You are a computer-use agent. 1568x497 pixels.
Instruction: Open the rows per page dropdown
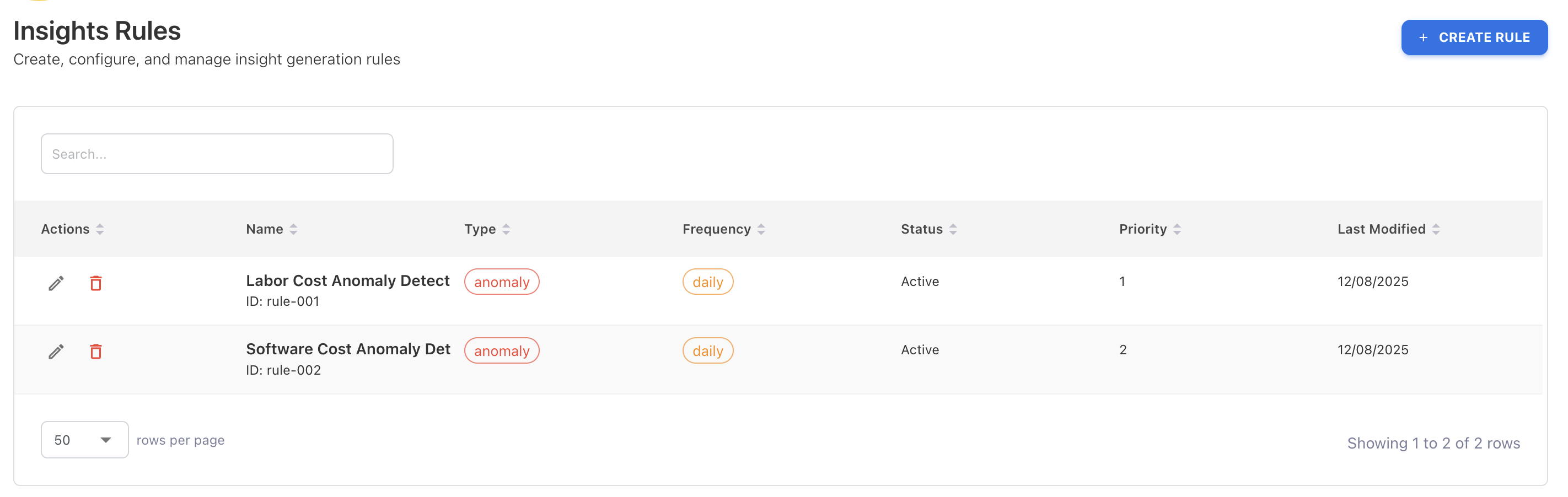pos(84,439)
